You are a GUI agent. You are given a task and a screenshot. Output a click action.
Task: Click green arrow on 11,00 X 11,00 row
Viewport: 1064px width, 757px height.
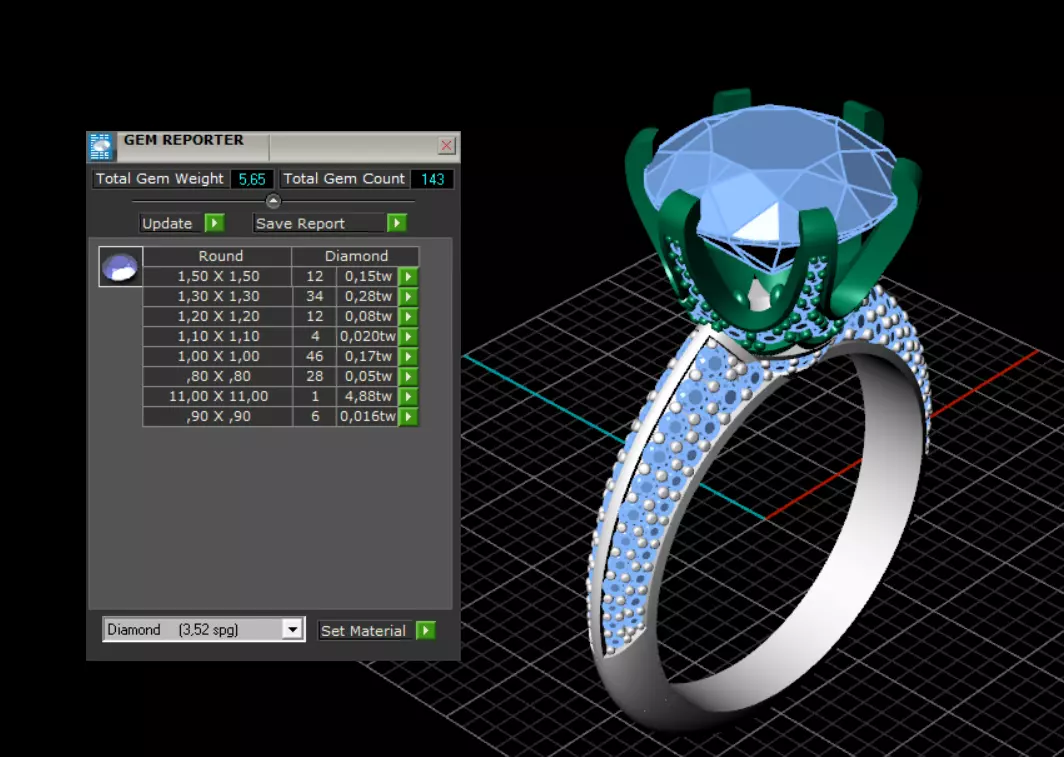pyautogui.click(x=408, y=397)
